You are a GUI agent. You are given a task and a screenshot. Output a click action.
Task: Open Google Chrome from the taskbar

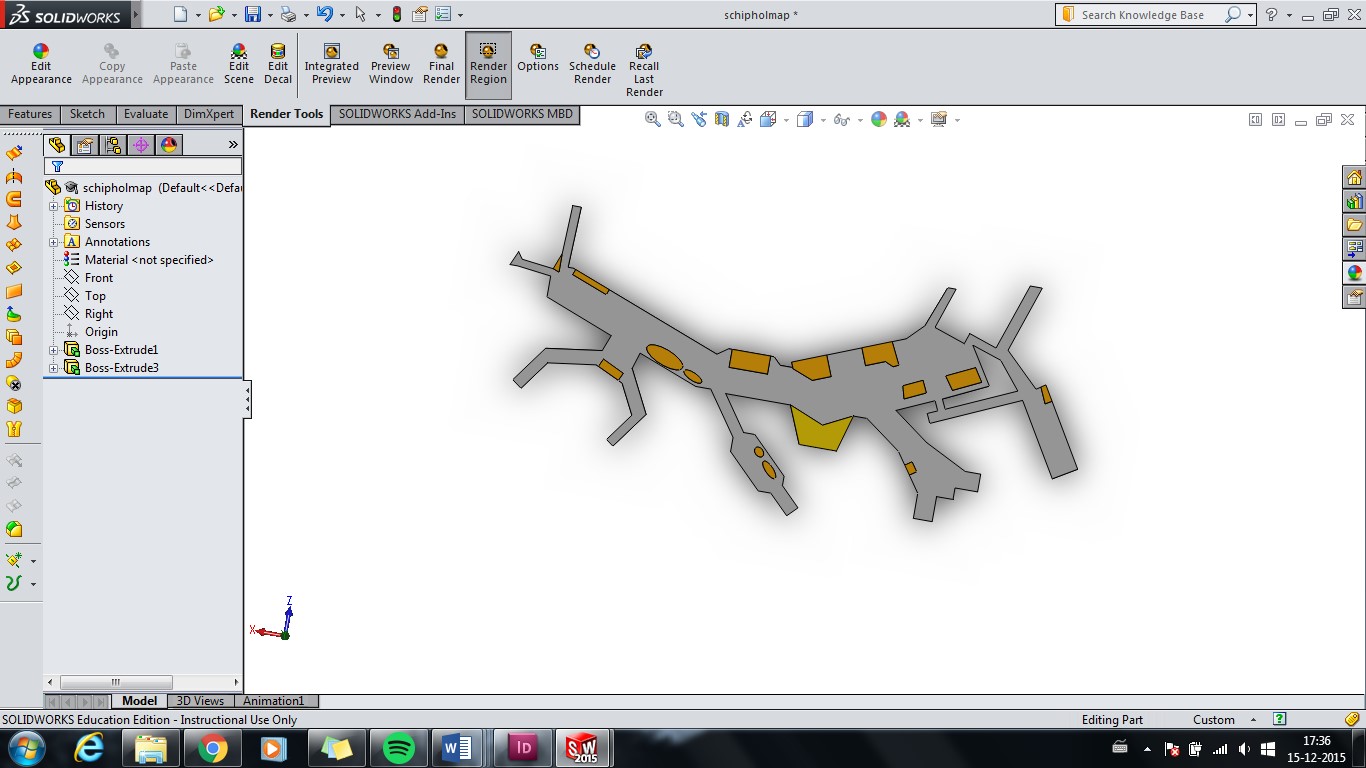[x=212, y=748]
